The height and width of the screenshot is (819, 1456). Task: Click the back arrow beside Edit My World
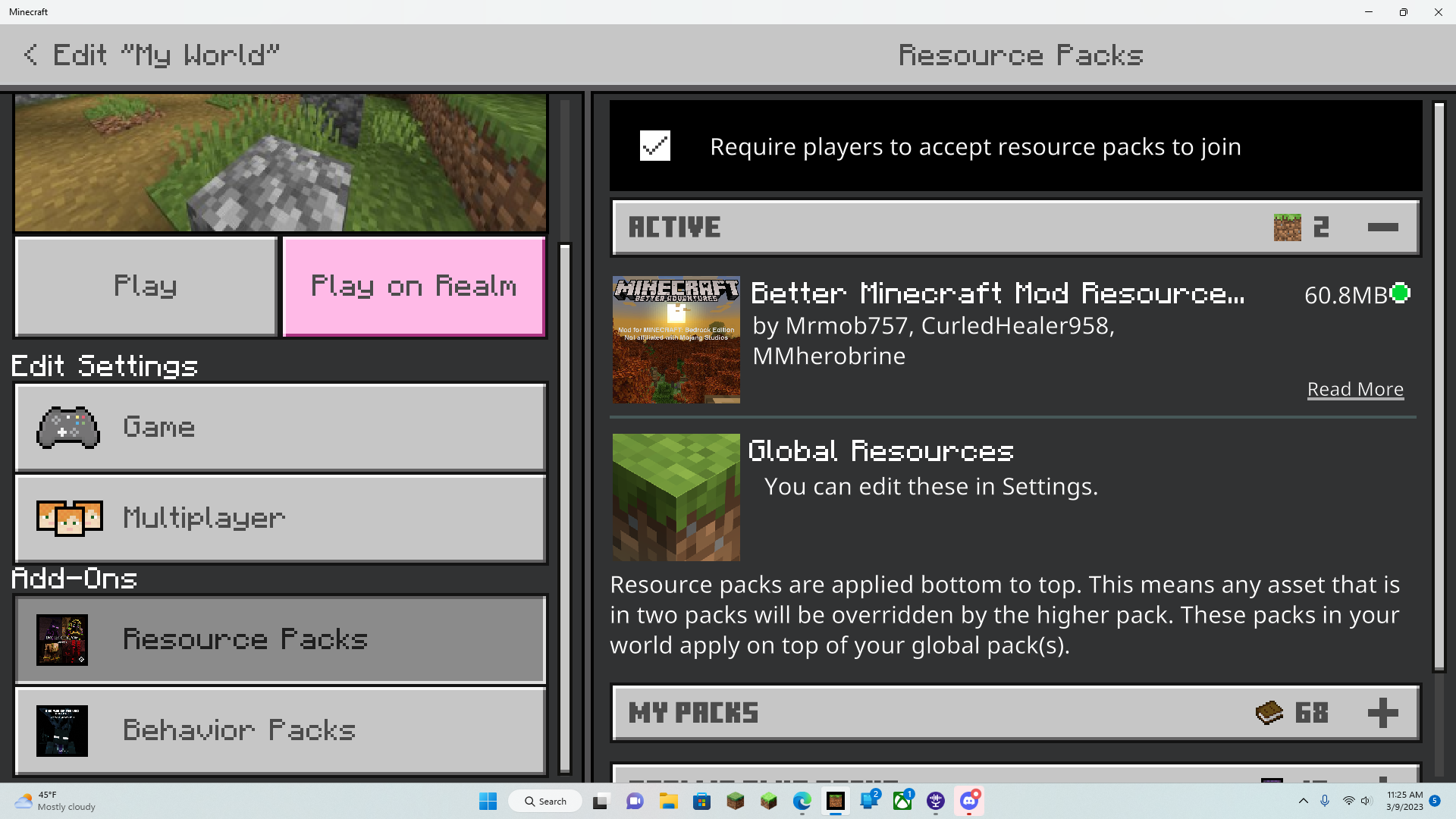pyautogui.click(x=30, y=55)
